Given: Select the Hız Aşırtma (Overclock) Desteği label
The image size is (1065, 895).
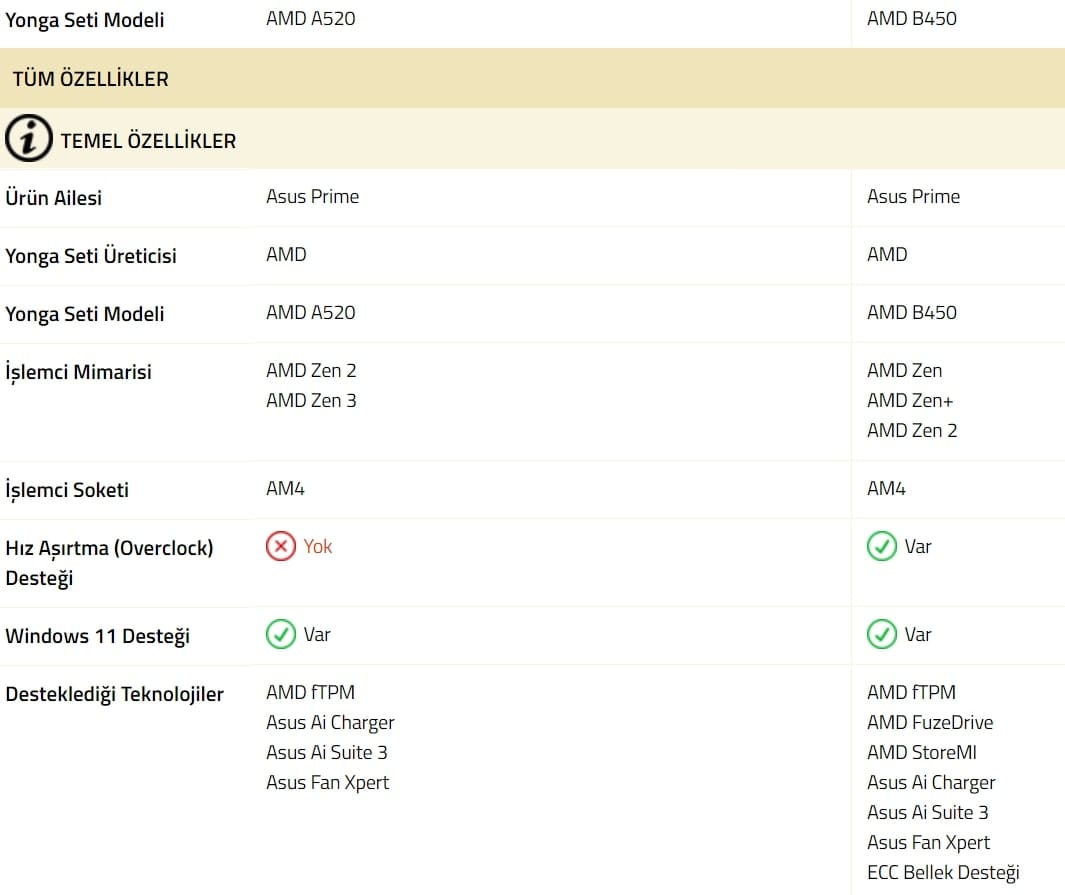Looking at the screenshot, I should coord(109,562).
